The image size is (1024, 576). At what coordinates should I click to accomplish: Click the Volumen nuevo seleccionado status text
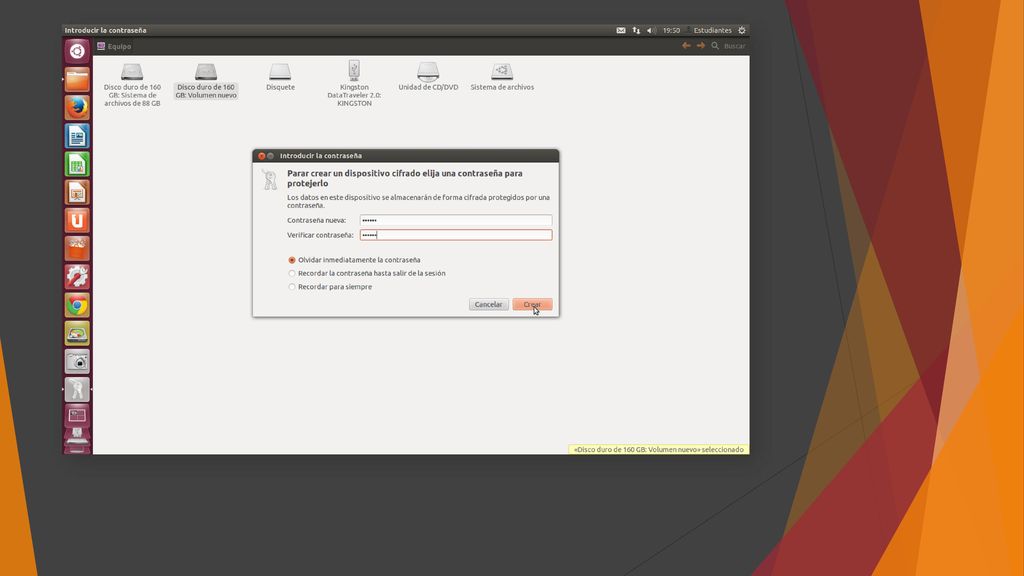(x=659, y=449)
